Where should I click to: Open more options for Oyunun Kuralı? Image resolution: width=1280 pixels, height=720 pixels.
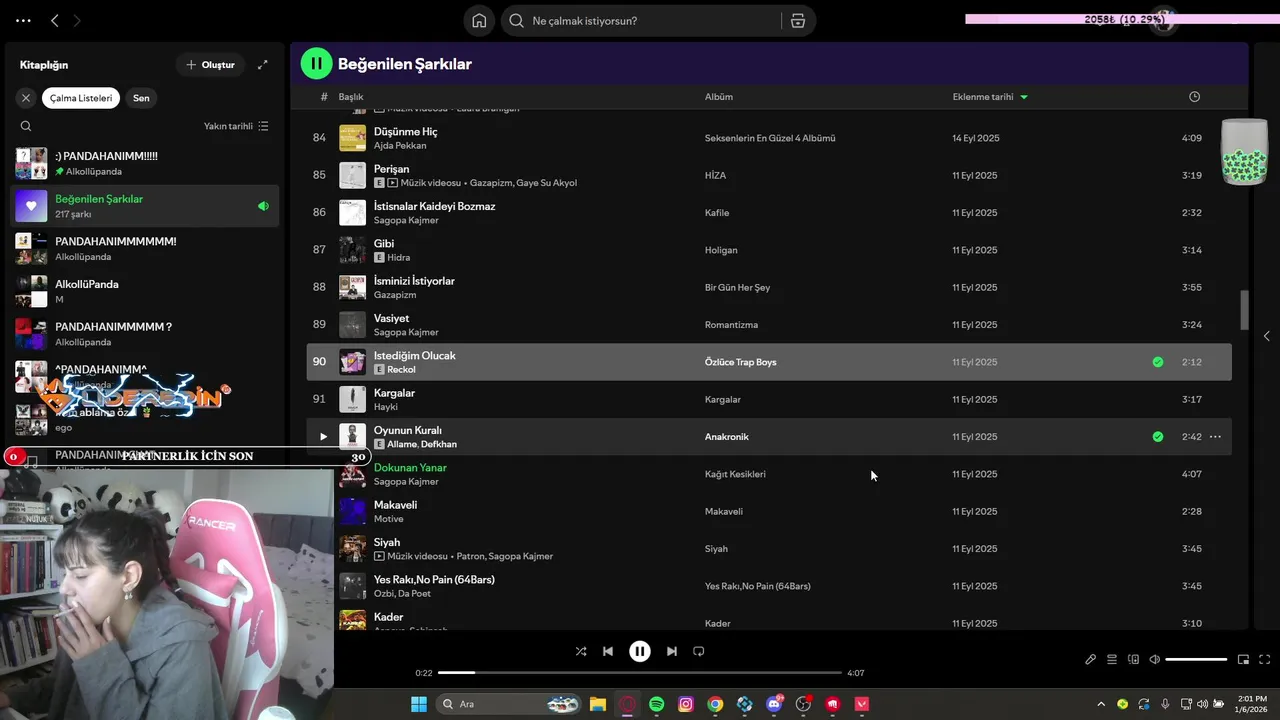pyautogui.click(x=1215, y=437)
